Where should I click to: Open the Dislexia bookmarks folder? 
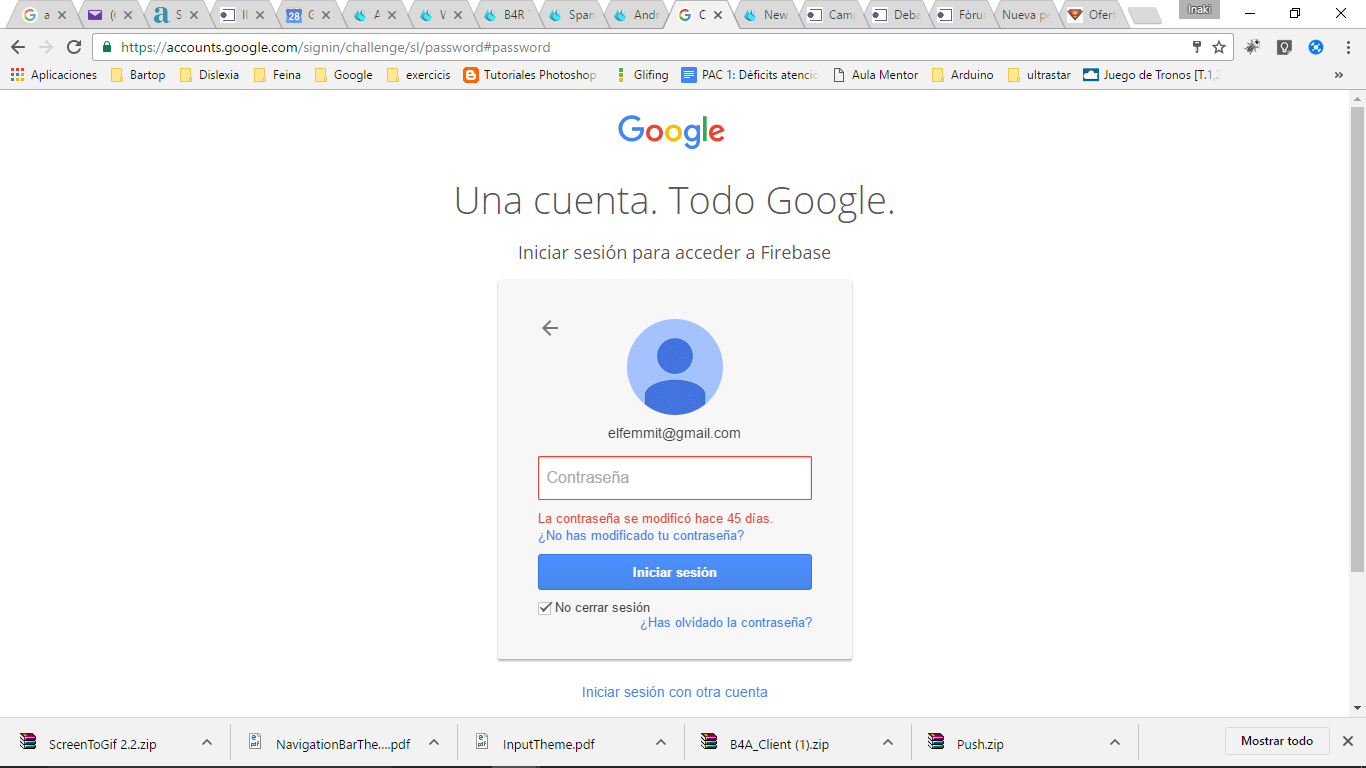coord(209,75)
